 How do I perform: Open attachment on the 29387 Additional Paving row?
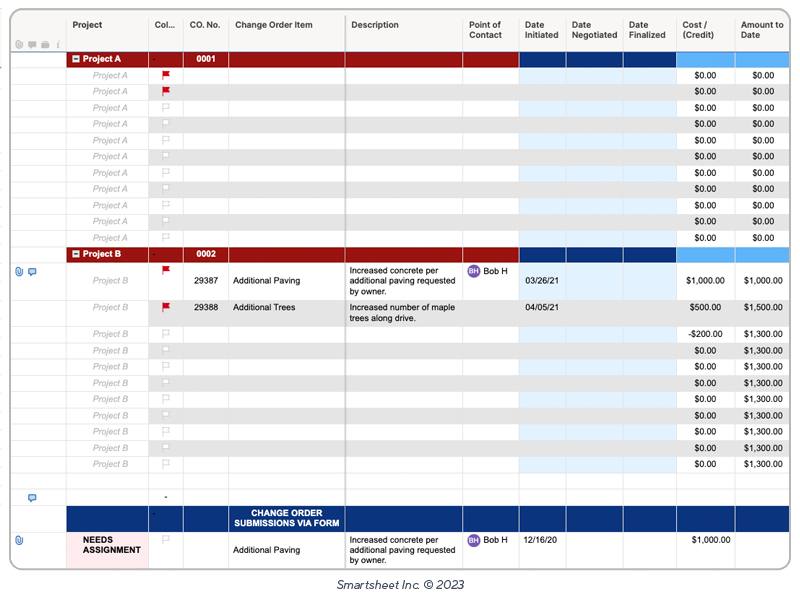point(19,272)
